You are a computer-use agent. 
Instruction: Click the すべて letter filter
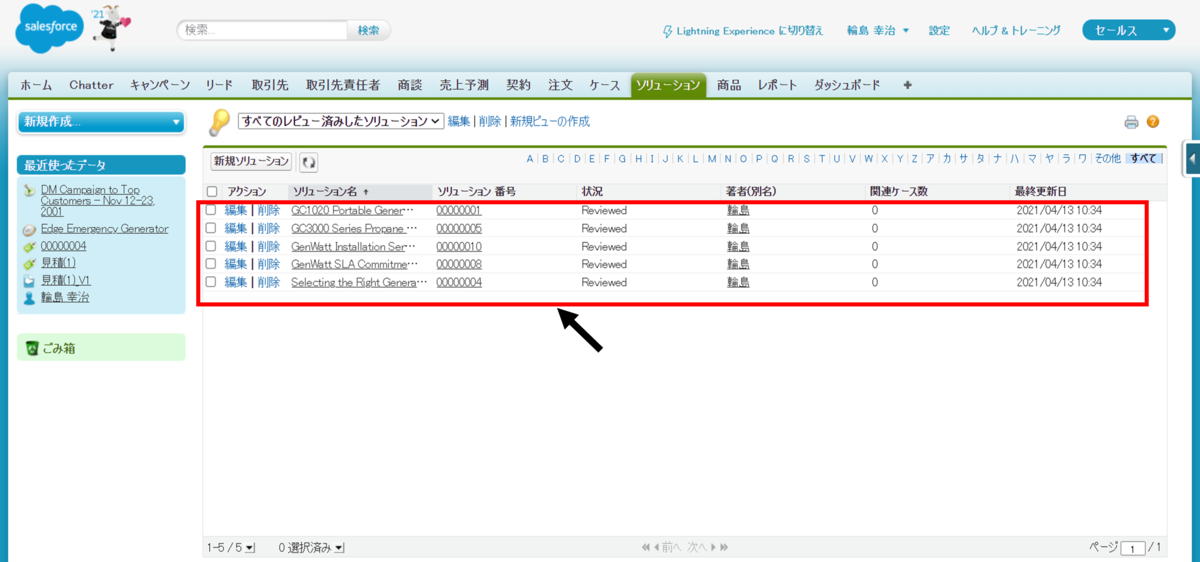1143,158
